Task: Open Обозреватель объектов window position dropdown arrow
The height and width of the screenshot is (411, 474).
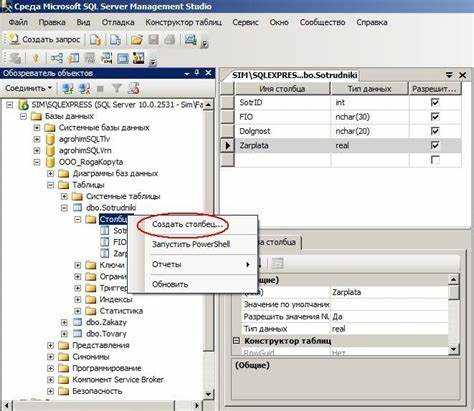Action: click(187, 73)
